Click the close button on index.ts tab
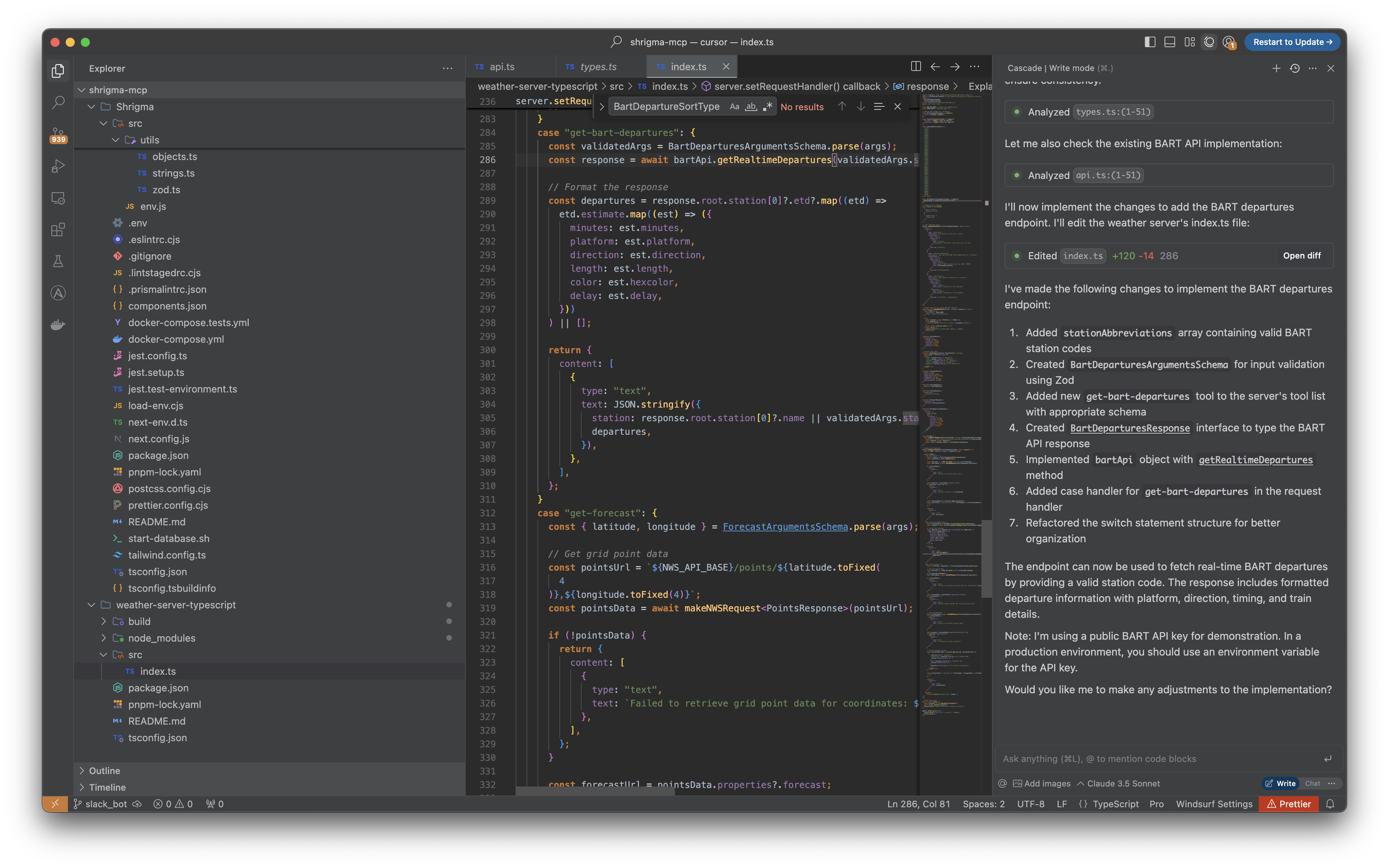The width and height of the screenshot is (1389, 868). [727, 67]
